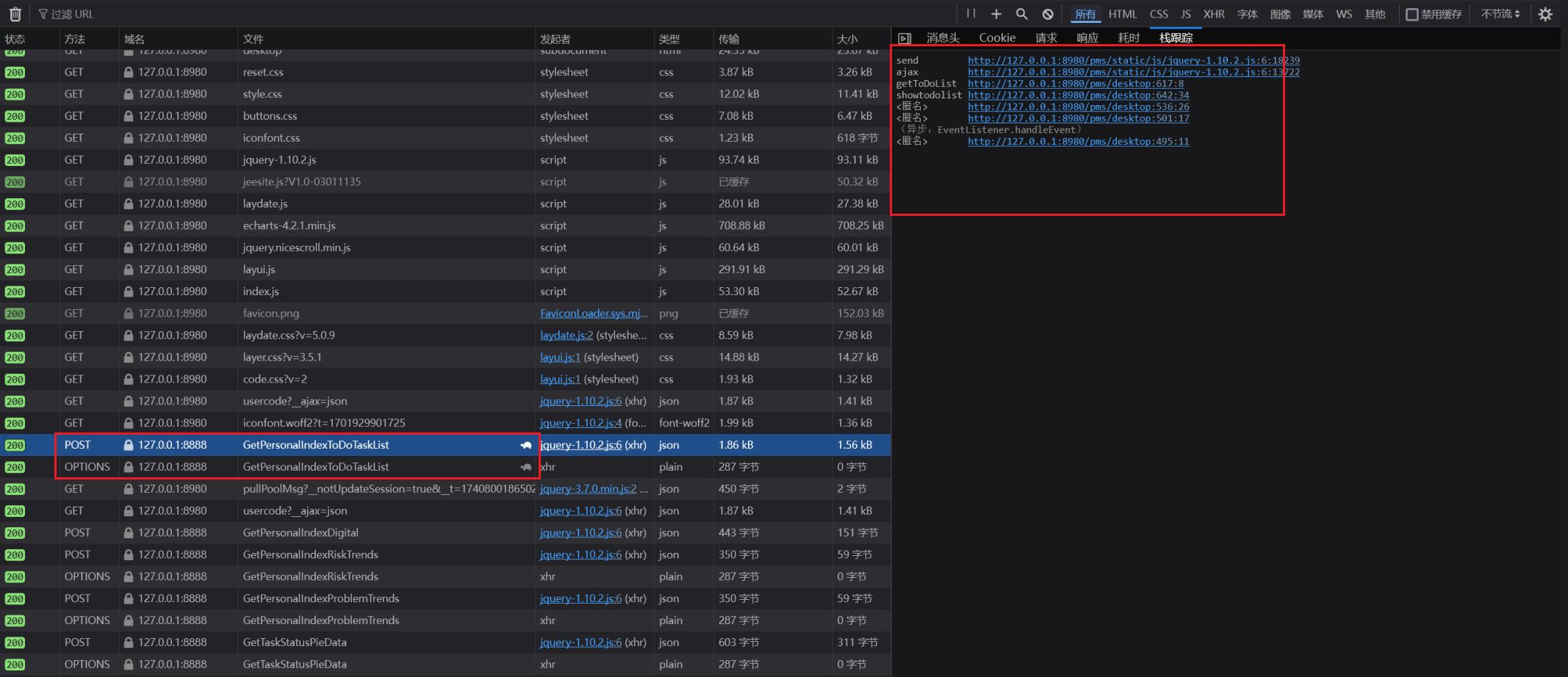Select the jquery.nicescroll.min.js request
The image size is (1568, 677).
tap(445, 247)
